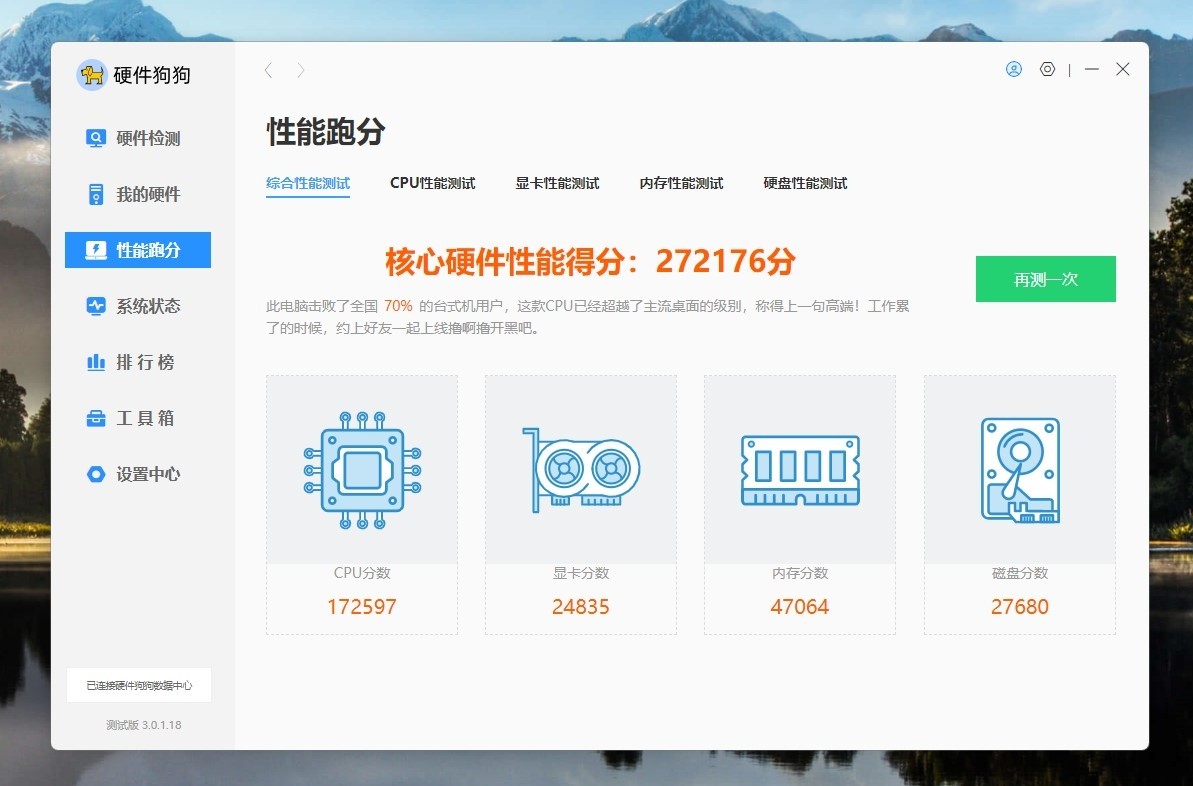This screenshot has width=1193, height=786.
Task: Open 设置中心 settings center
Action: point(135,474)
